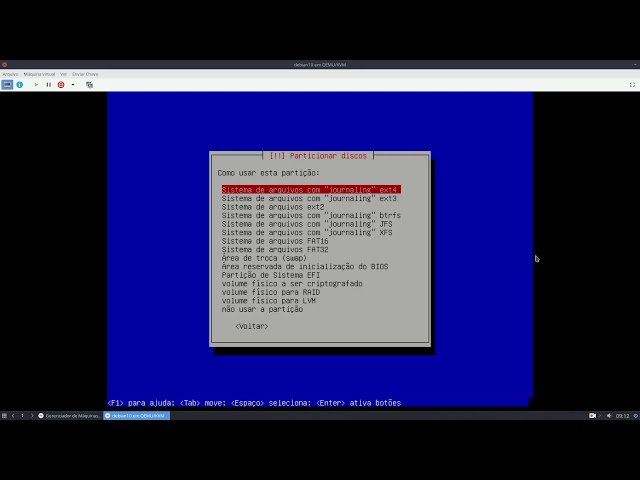Select journaling JFS file system
The width and height of the screenshot is (640, 480).
click(307, 224)
